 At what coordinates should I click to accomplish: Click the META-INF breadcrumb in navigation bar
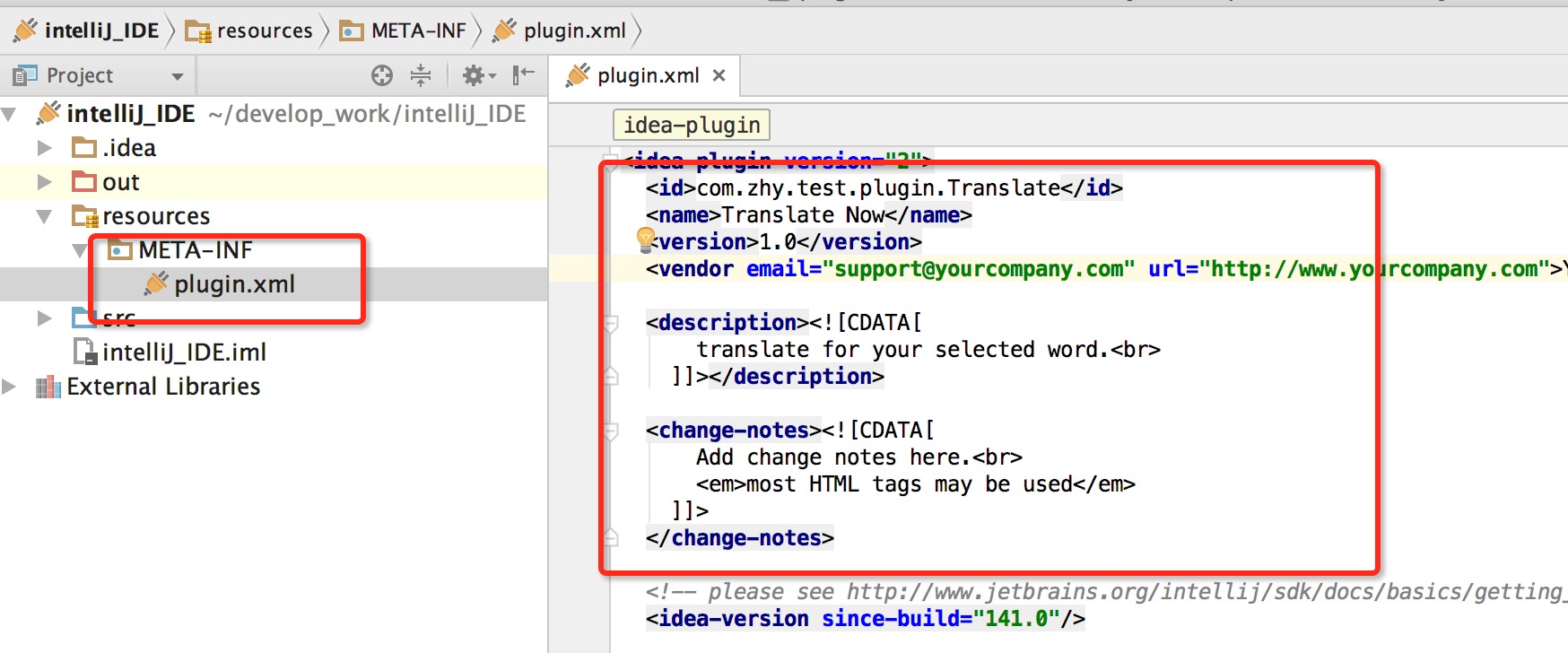click(x=418, y=30)
